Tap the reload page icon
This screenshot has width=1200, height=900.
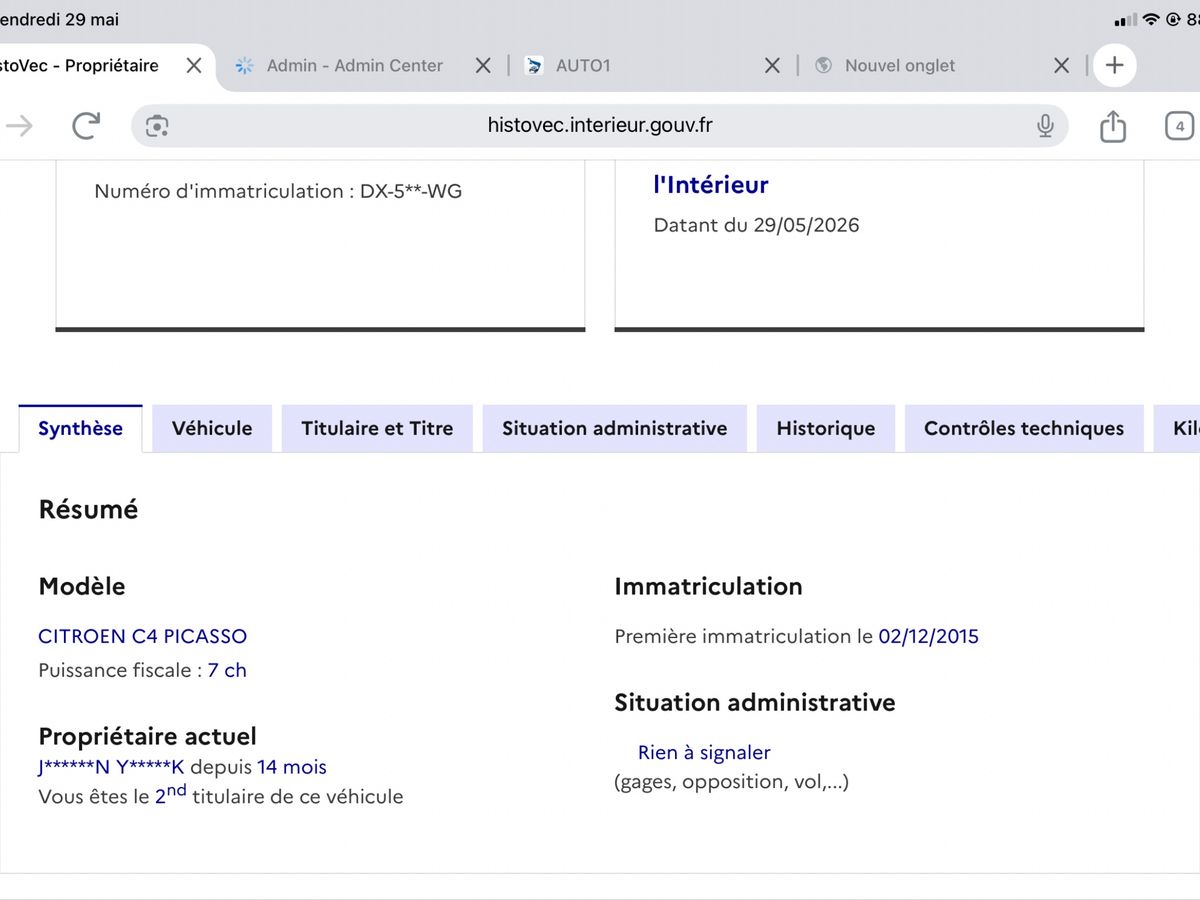coord(86,125)
